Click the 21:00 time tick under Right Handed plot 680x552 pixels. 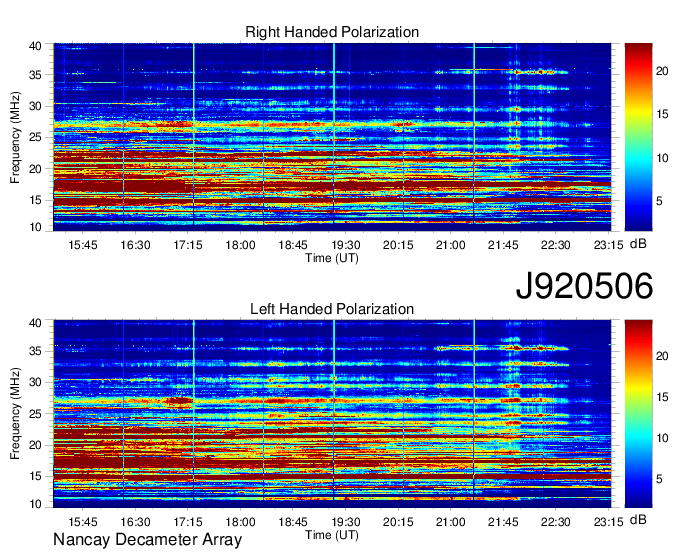point(451,245)
